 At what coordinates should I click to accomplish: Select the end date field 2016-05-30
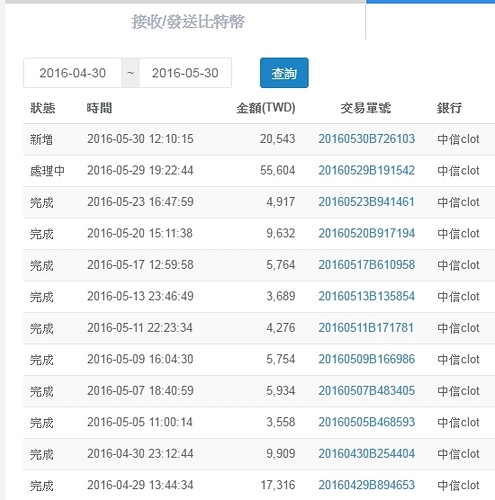(x=185, y=73)
